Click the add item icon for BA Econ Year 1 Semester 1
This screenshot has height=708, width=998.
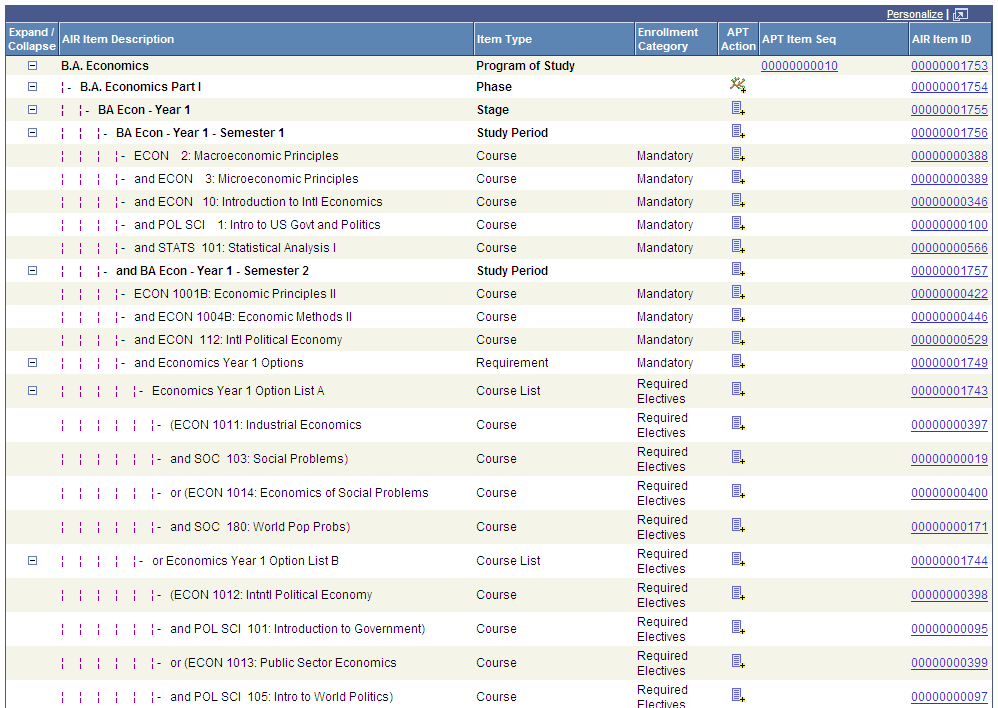pos(738,132)
